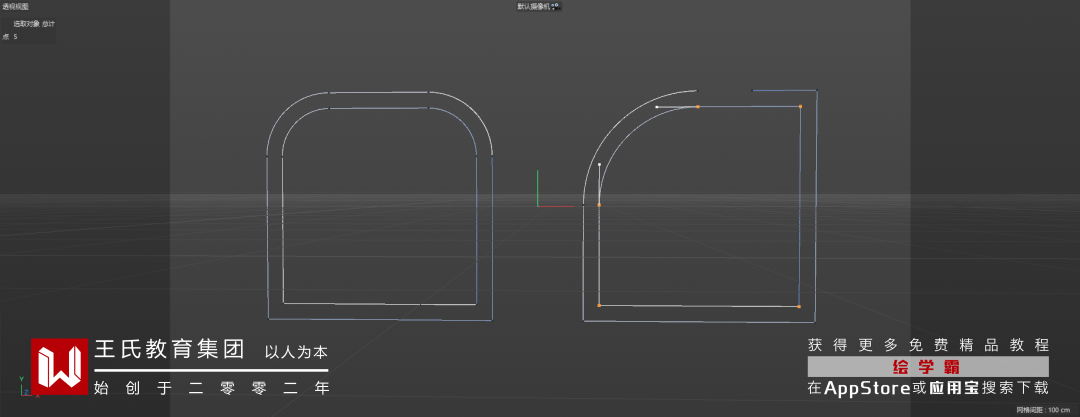Select the orange point at the arc's base
Viewport: 1080px width, 417px height.
pos(599,205)
